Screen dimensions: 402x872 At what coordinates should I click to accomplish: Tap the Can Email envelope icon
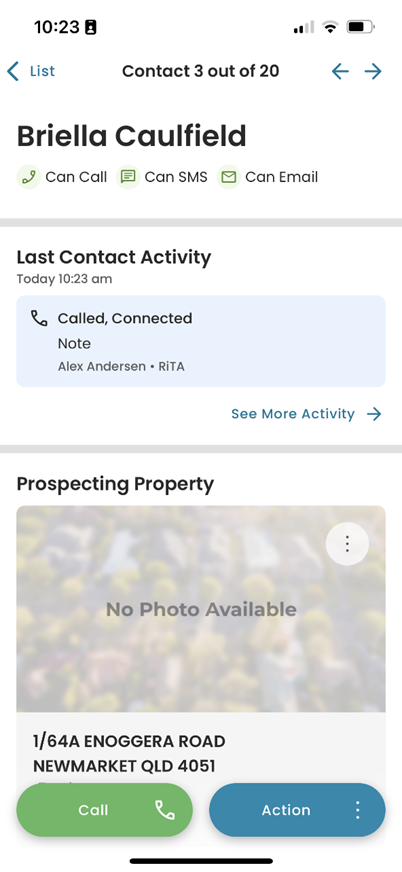click(x=229, y=177)
